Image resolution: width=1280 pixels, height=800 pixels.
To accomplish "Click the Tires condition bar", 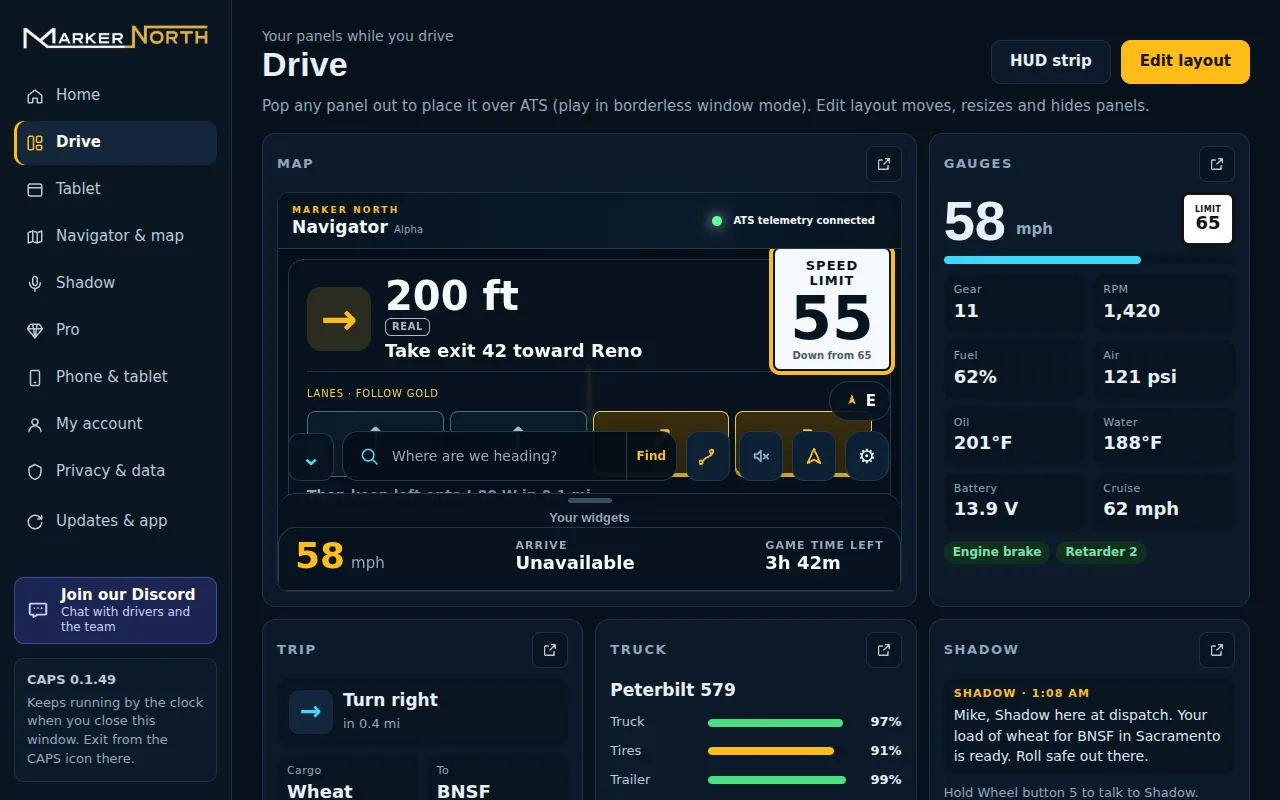I will [778, 751].
